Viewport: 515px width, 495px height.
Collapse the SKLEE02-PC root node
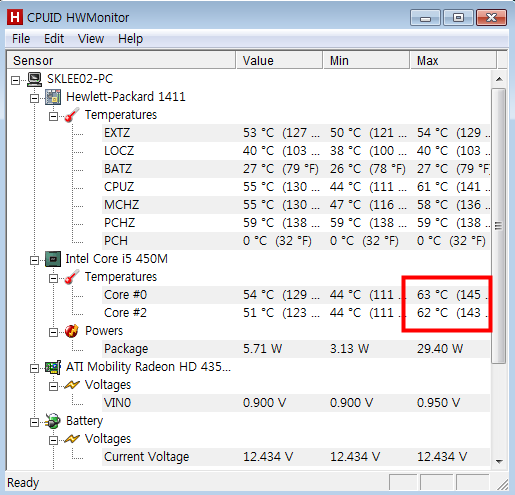tap(15, 80)
